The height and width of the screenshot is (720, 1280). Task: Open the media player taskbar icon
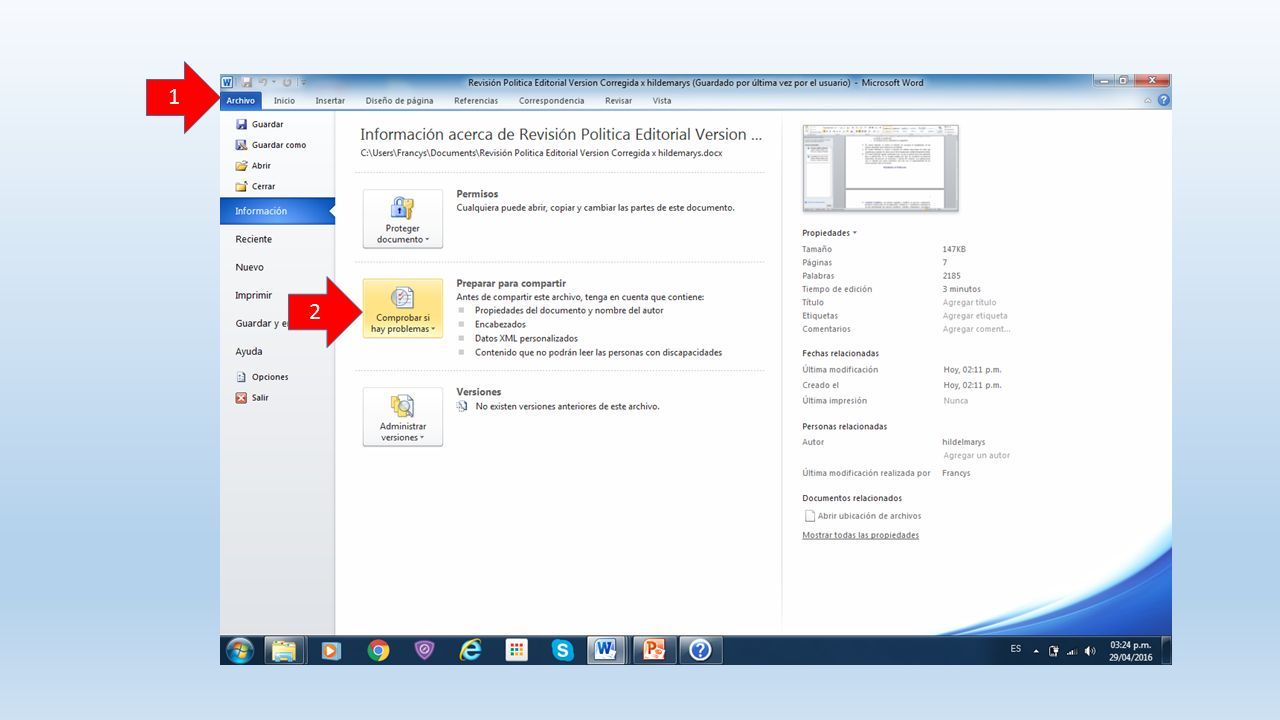click(x=331, y=651)
